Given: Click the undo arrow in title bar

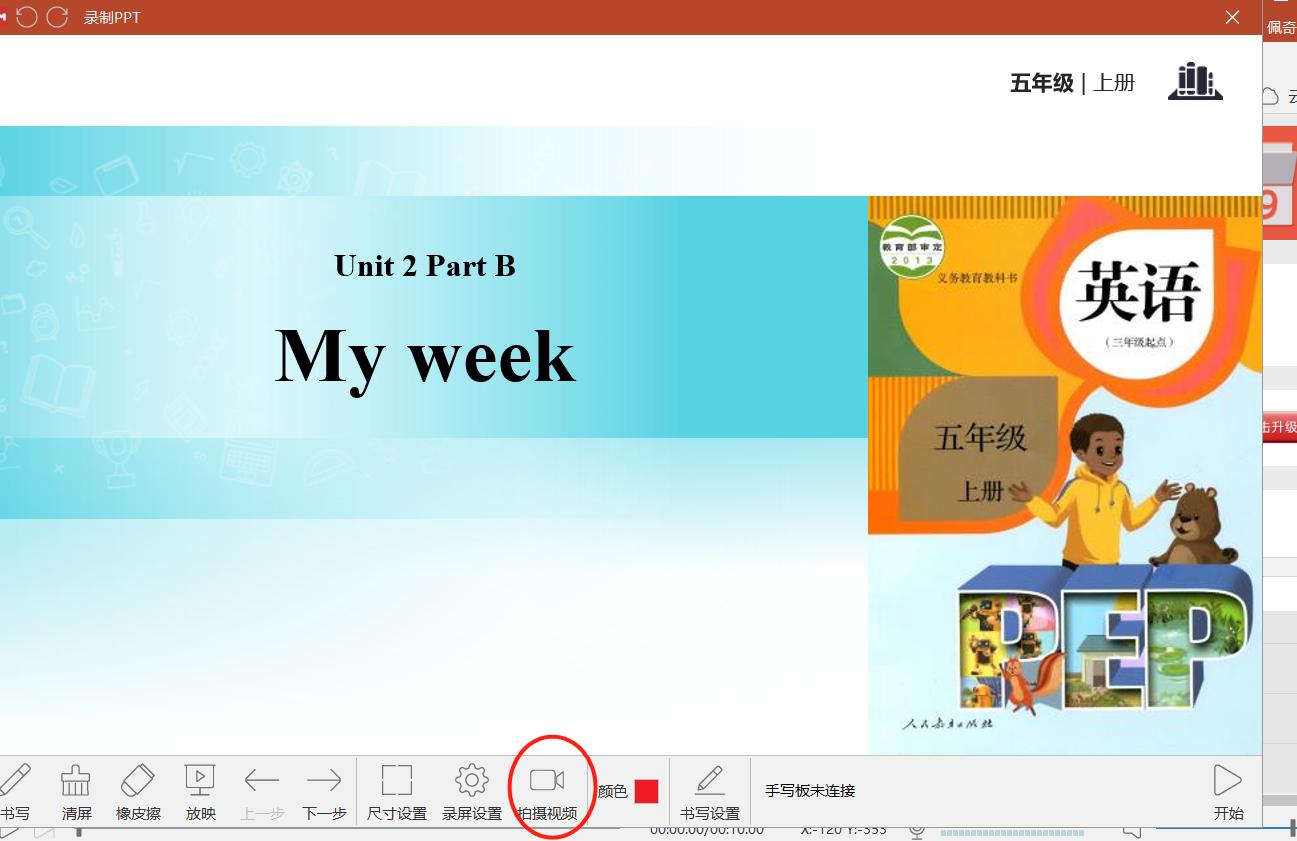Looking at the screenshot, I should pos(27,17).
